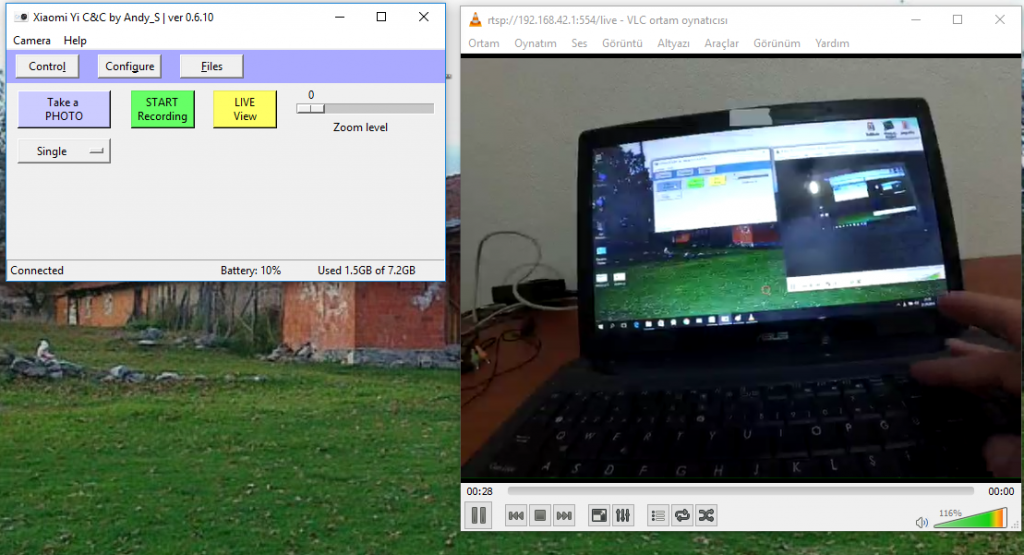Skip to previous media in VLC
The image size is (1024, 555).
(516, 516)
